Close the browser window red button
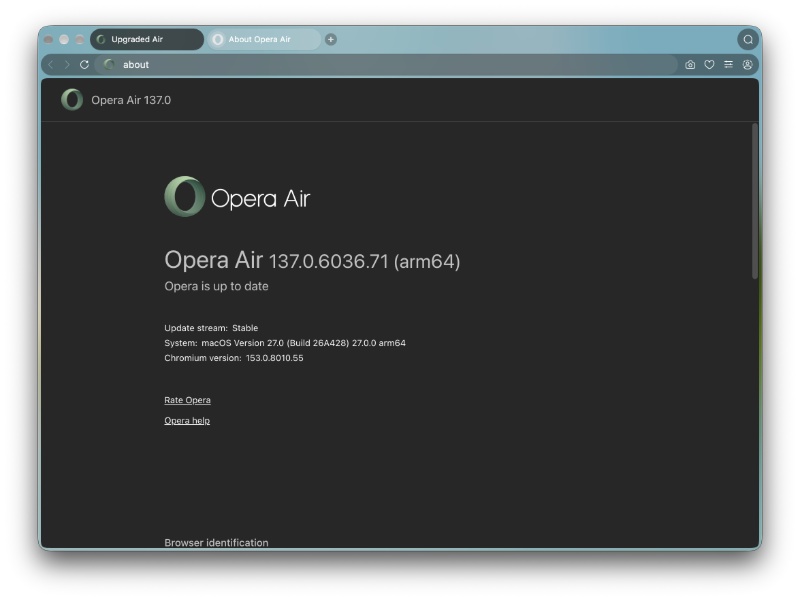The image size is (800, 601). tap(48, 39)
